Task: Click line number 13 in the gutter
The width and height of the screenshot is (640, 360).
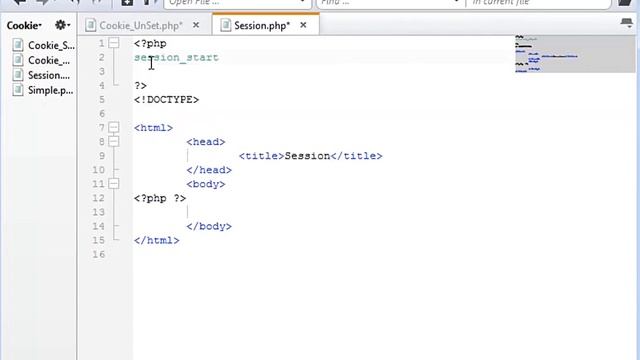Action: 98,212
